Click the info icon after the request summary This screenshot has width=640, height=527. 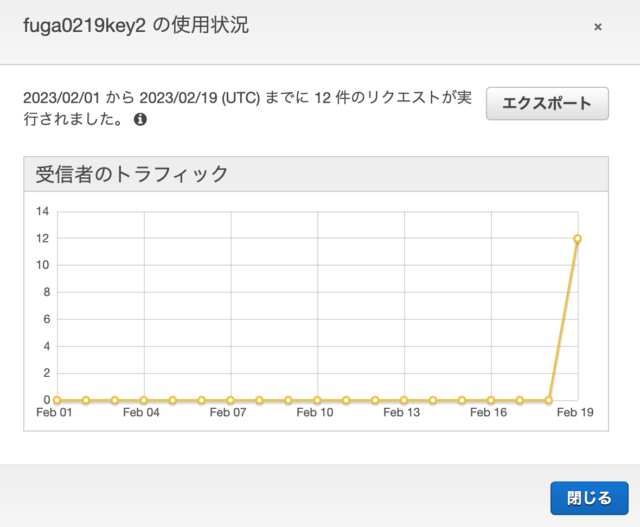140,120
